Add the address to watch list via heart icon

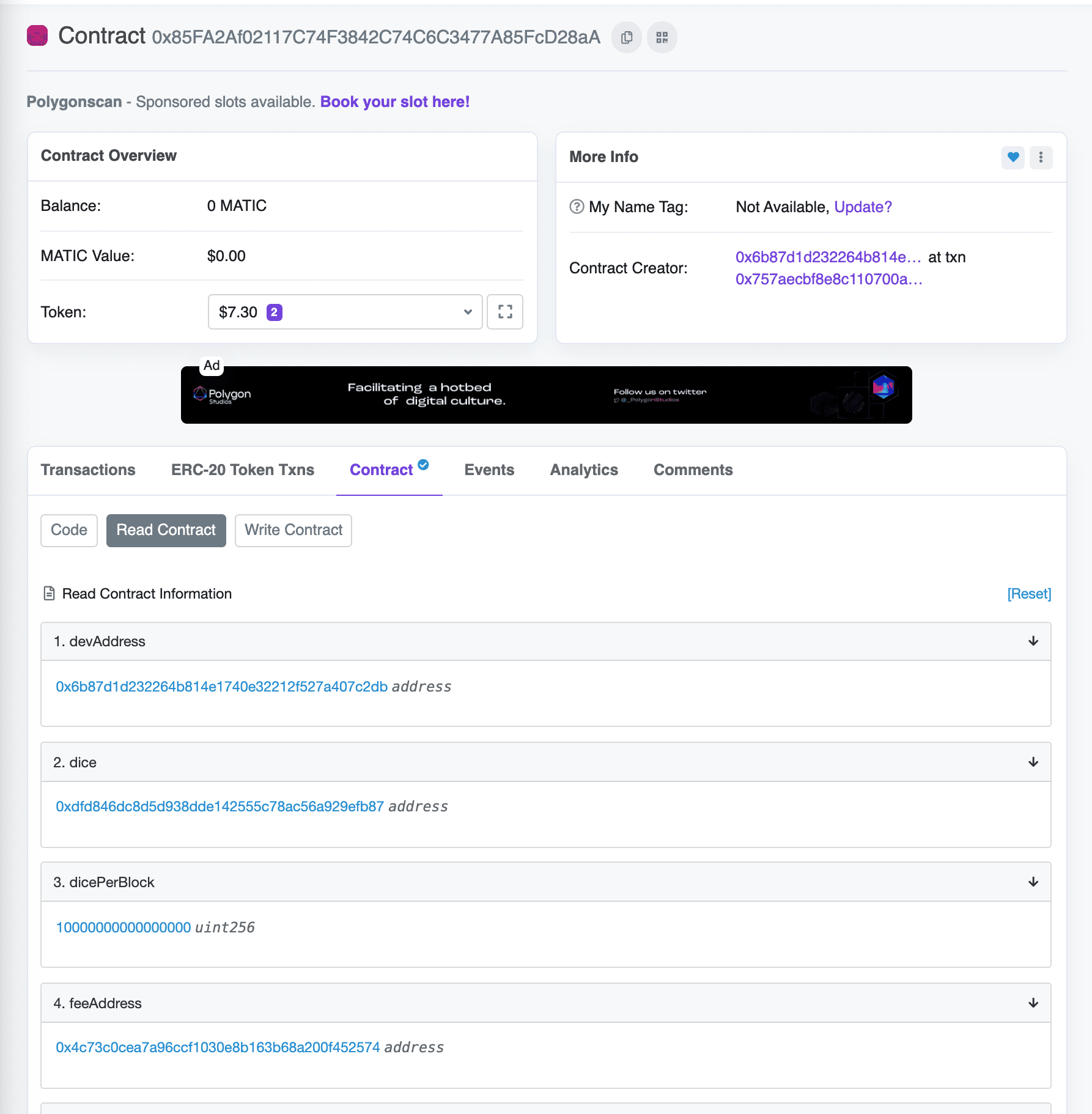pos(1013,158)
